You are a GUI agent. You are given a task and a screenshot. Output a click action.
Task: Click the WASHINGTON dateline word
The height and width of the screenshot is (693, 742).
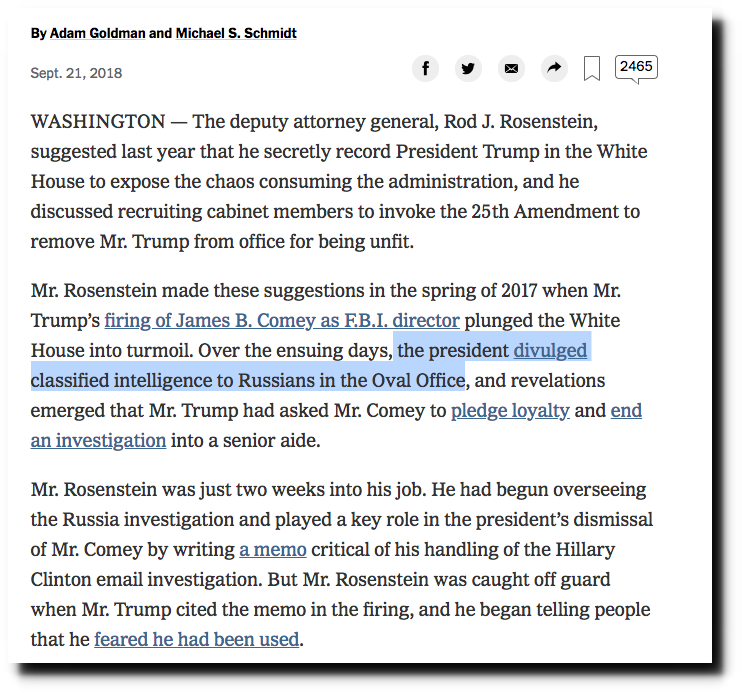[x=98, y=122]
